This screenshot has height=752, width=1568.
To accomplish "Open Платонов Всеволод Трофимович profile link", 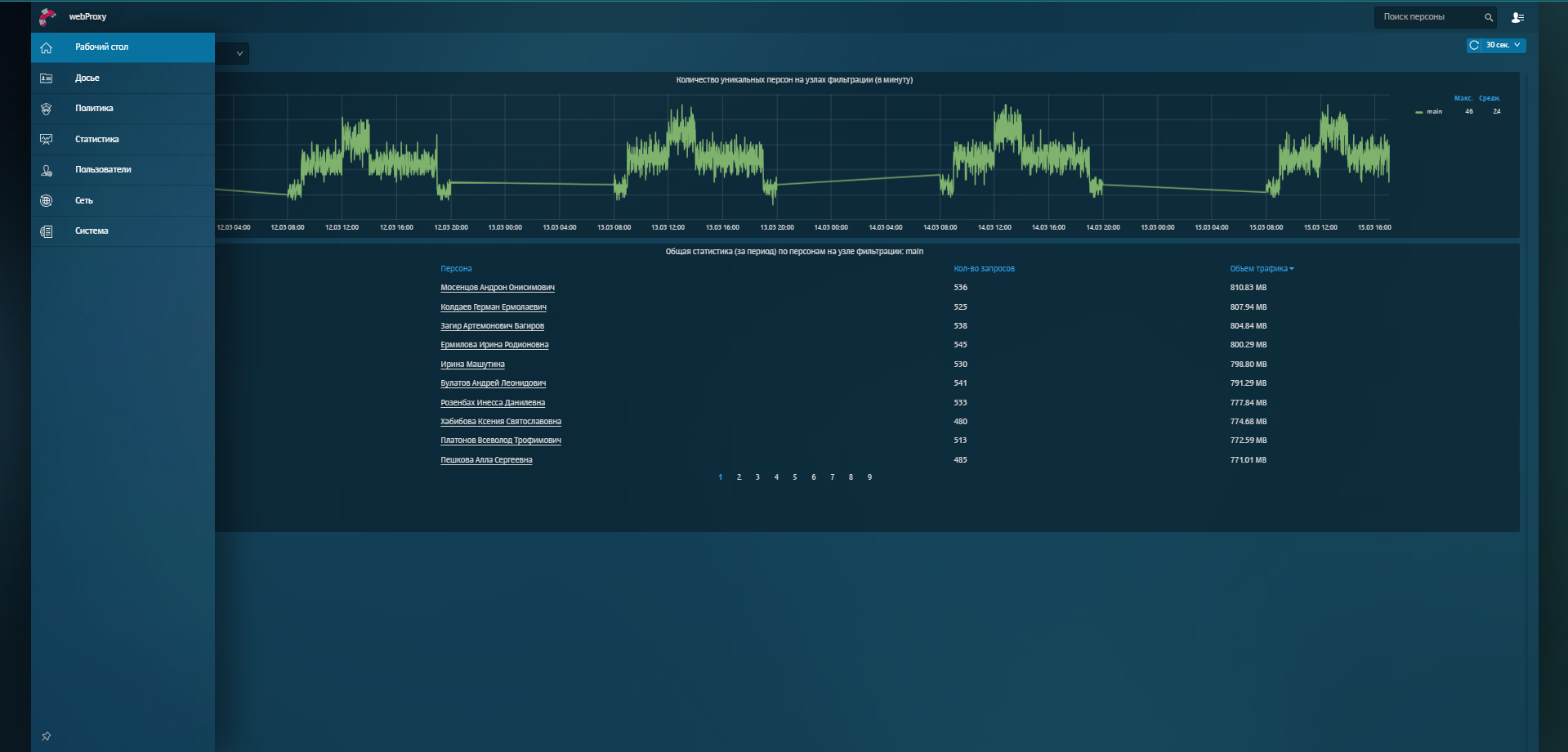I will [x=501, y=441].
